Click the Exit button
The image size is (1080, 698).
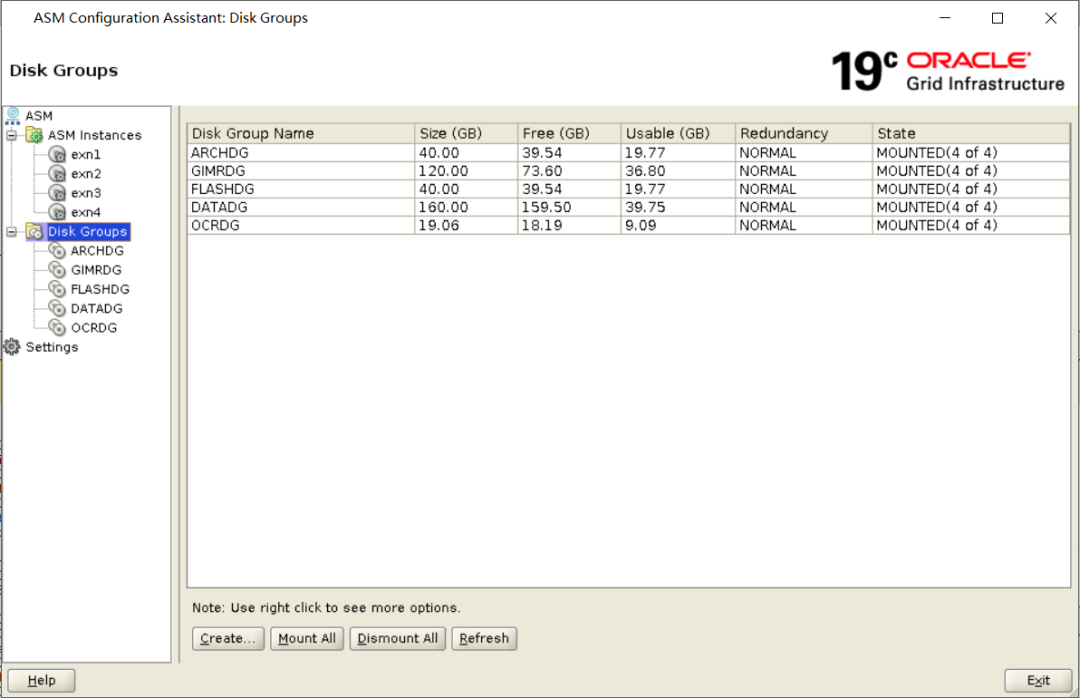1038,681
